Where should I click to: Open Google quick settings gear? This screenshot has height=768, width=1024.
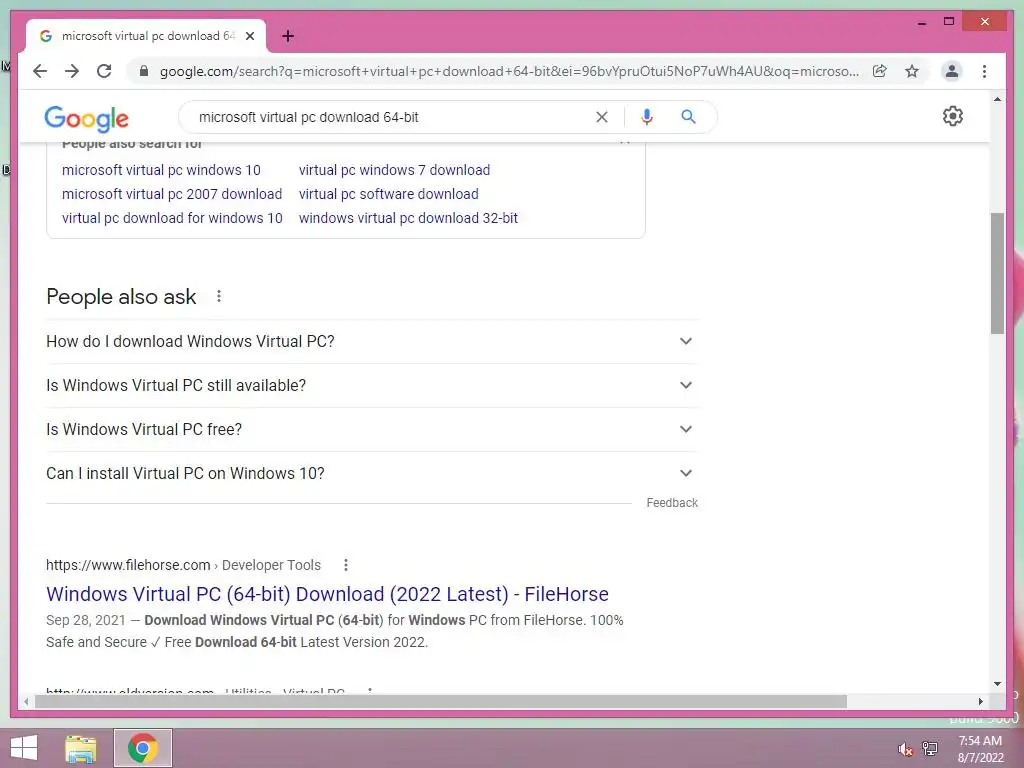coord(953,116)
